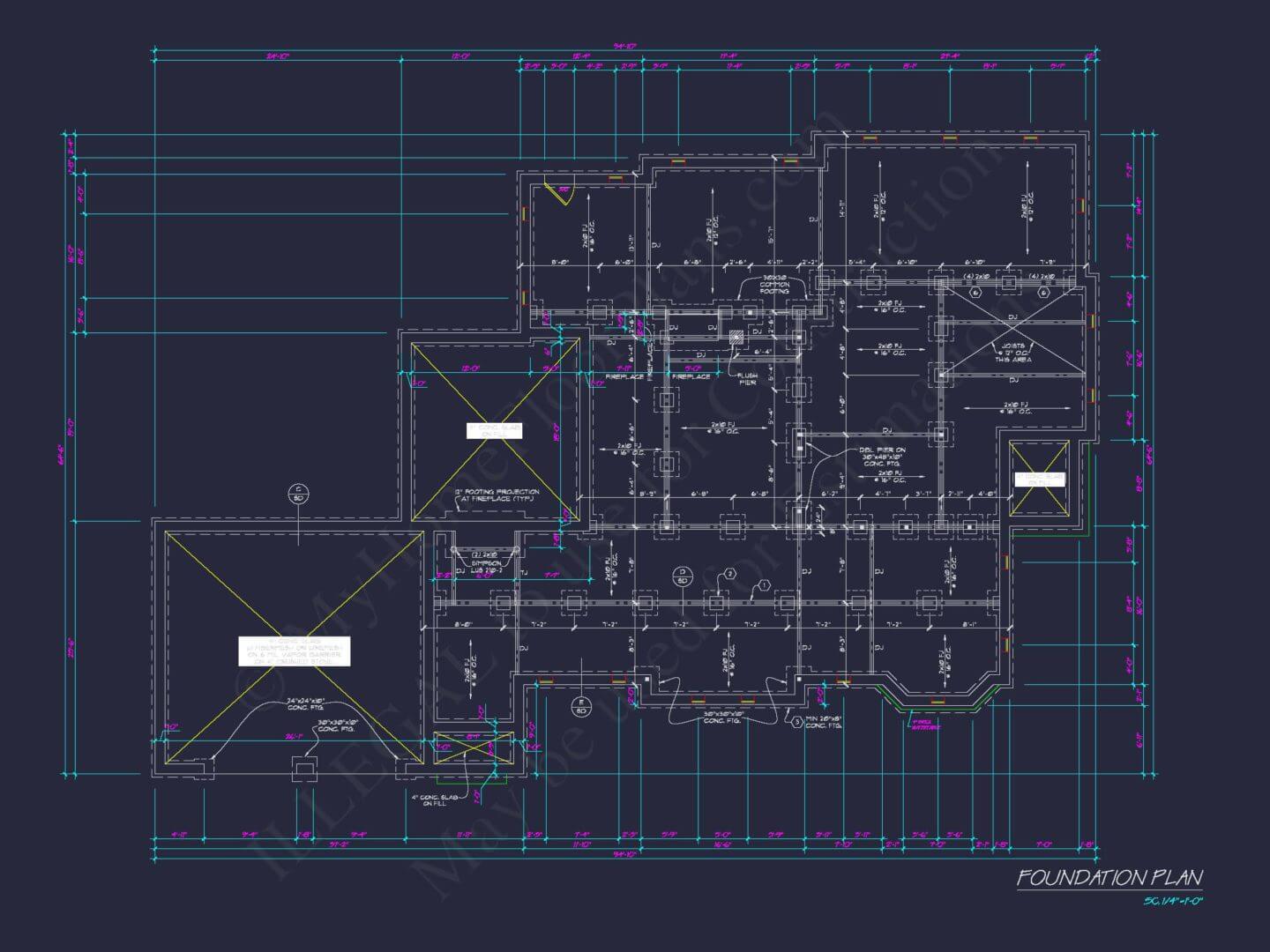Click the right 'FIREPLACE' label next to 5'-0"

pyautogui.click(x=691, y=377)
